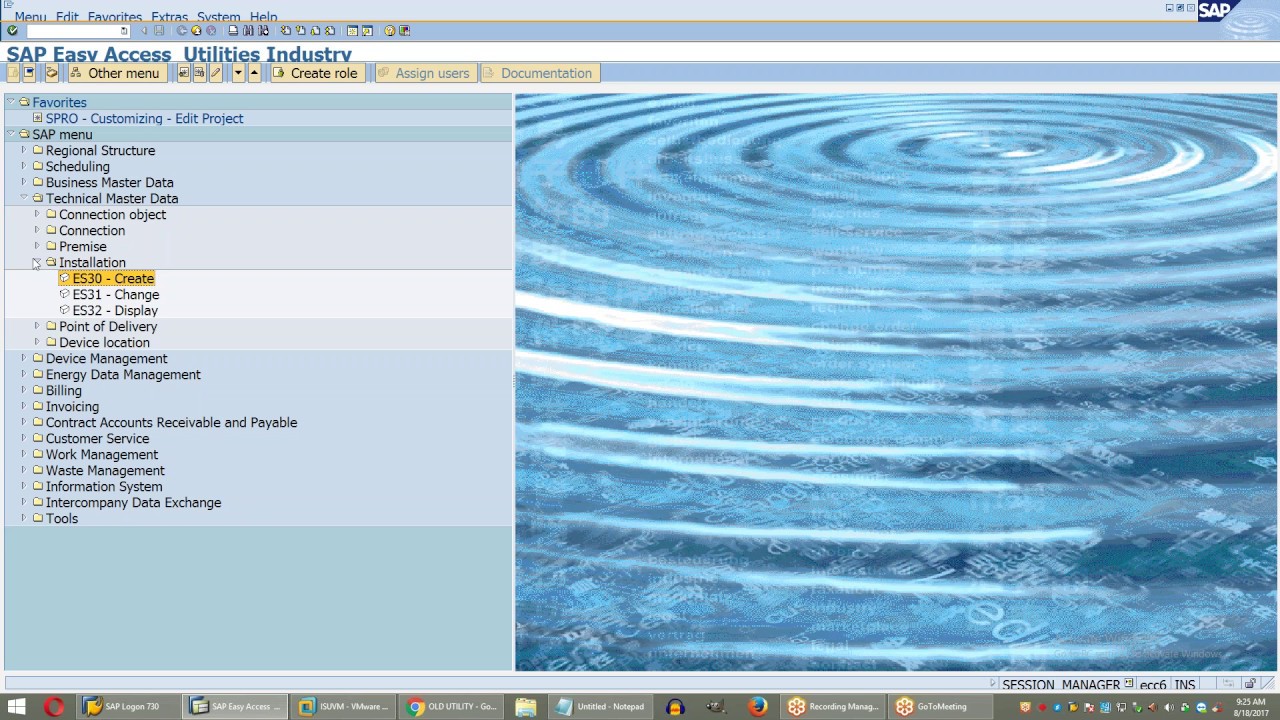Select ES31 - Change transaction

point(116,294)
